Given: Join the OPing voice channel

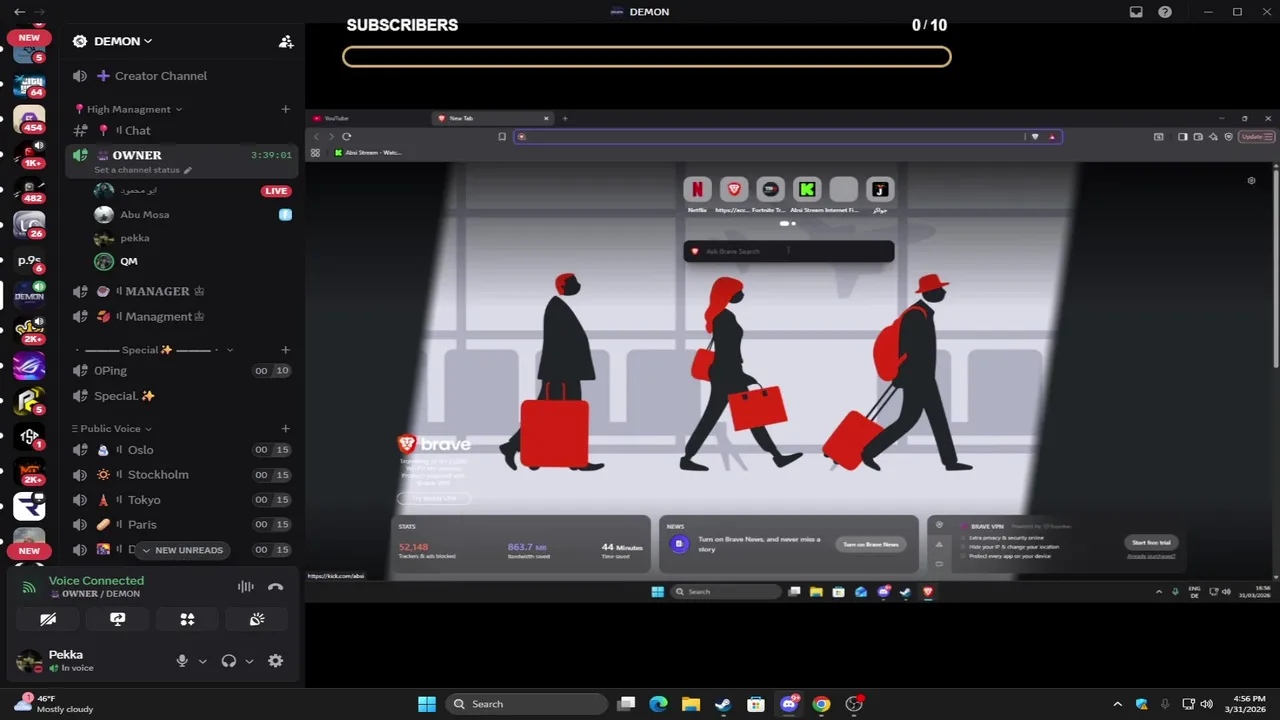Looking at the screenshot, I should click(x=182, y=370).
